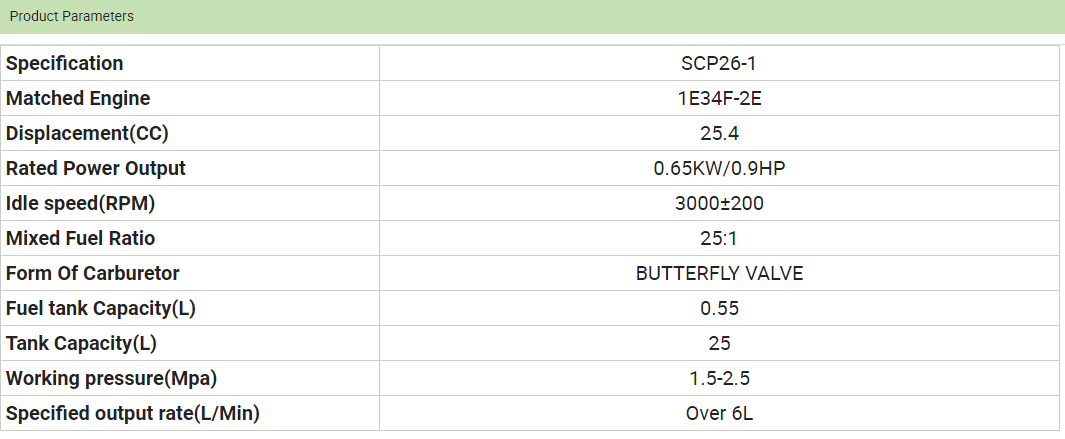Select the Working pressure(Mpa) label
Screen dimensions: 1065x439
click(112, 378)
